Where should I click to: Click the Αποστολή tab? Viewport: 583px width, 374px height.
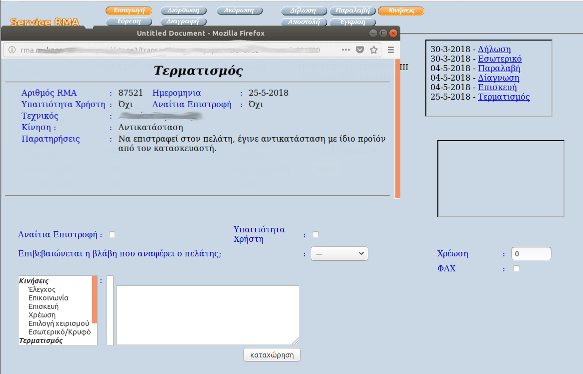click(x=303, y=22)
